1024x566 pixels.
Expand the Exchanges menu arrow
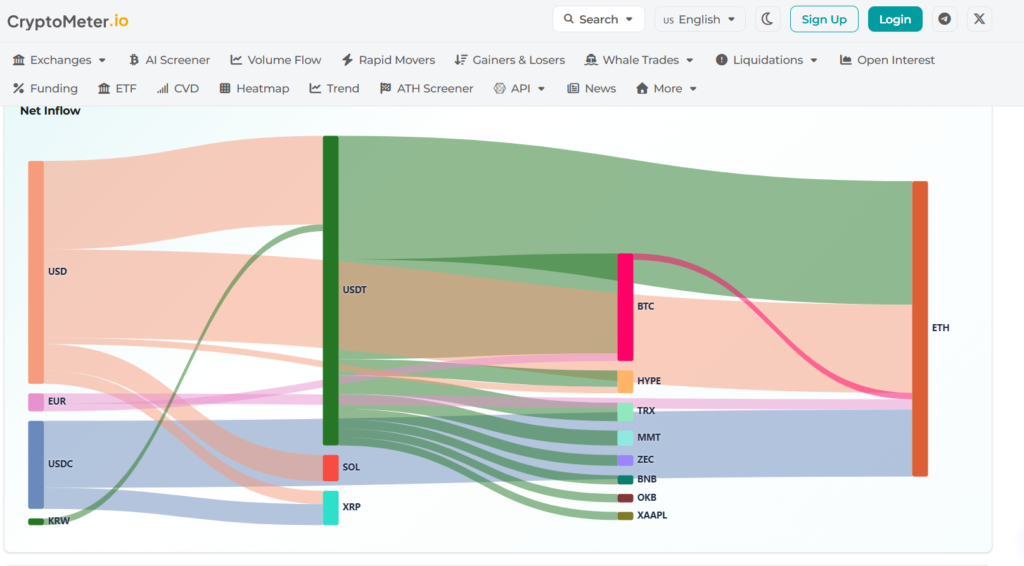point(102,60)
